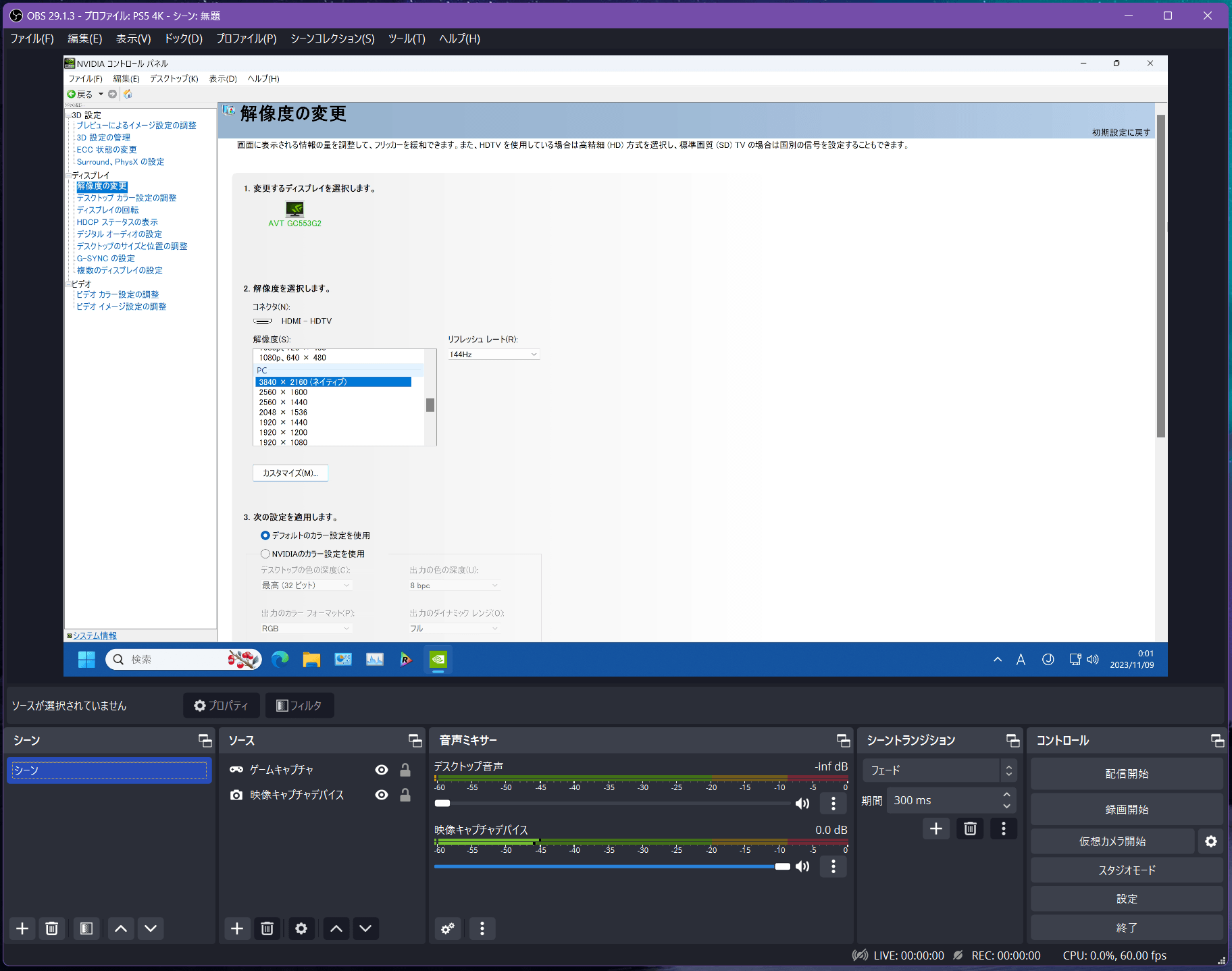This screenshot has width=1232, height=971.
Task: Click 録画開始 button
Action: (1127, 810)
